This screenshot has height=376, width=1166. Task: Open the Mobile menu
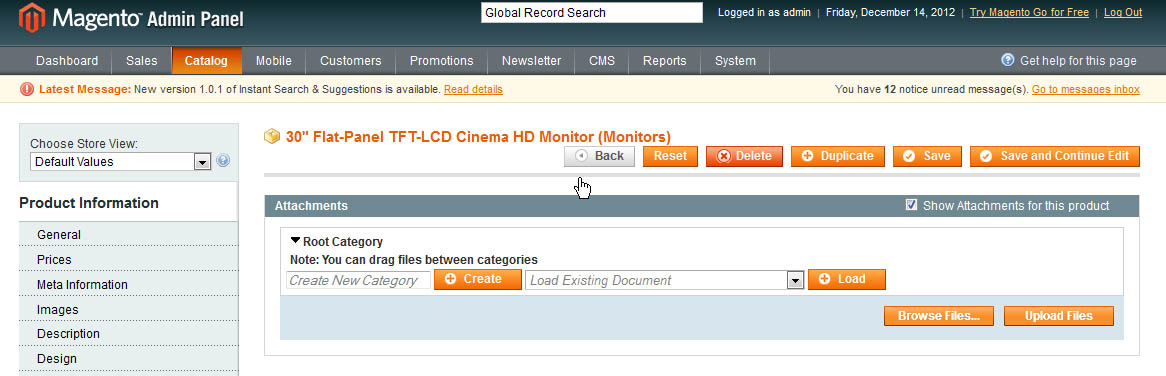coord(274,61)
